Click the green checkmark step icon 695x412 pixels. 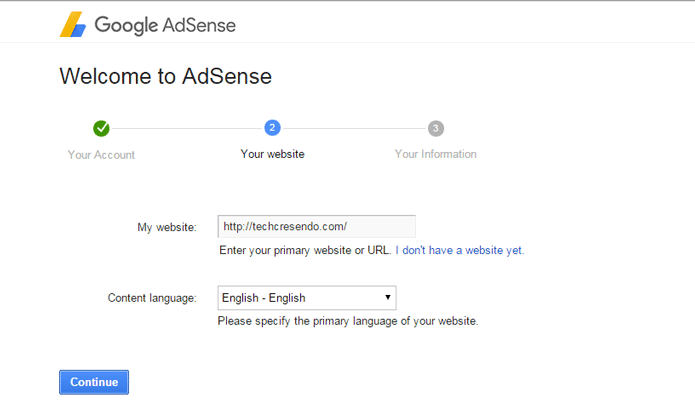pos(101,128)
